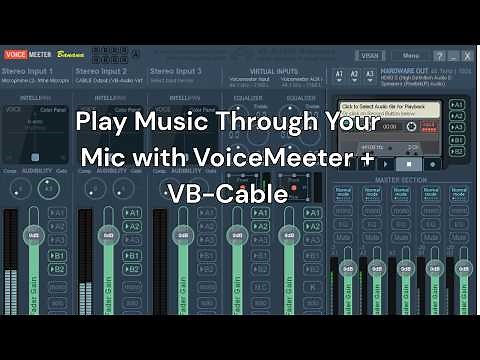Click Voicemeeter AUX fader gain knob

coord(289,235)
